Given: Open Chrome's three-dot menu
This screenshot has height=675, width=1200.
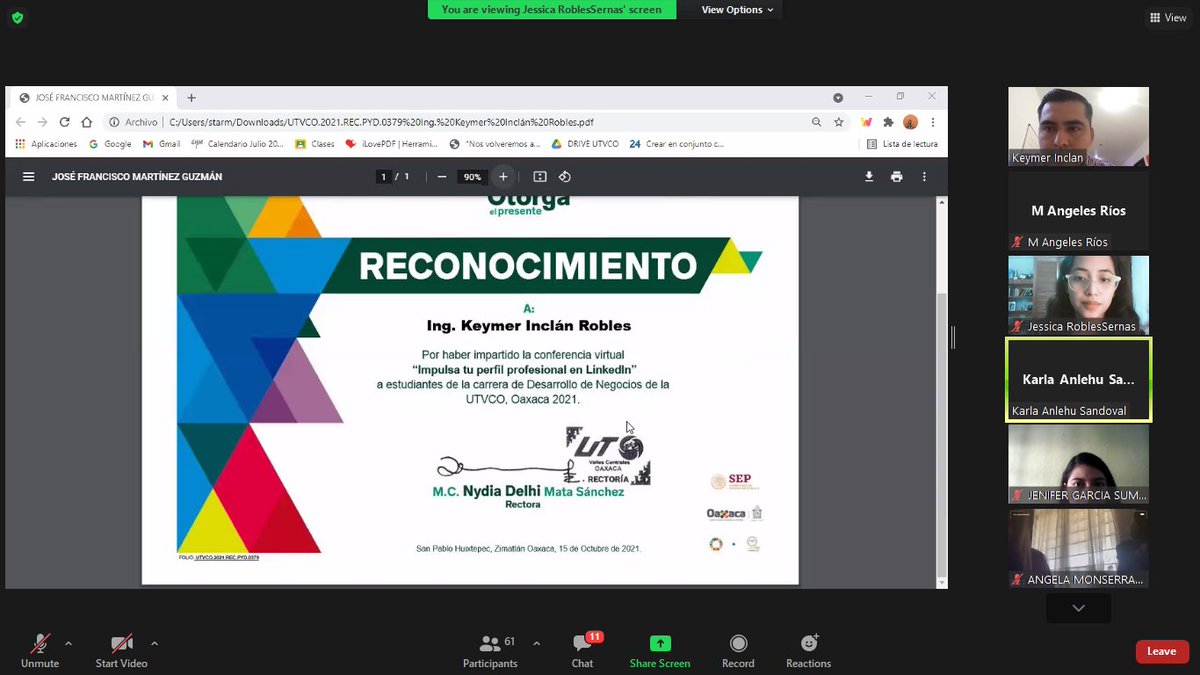Looking at the screenshot, I should coord(933,122).
